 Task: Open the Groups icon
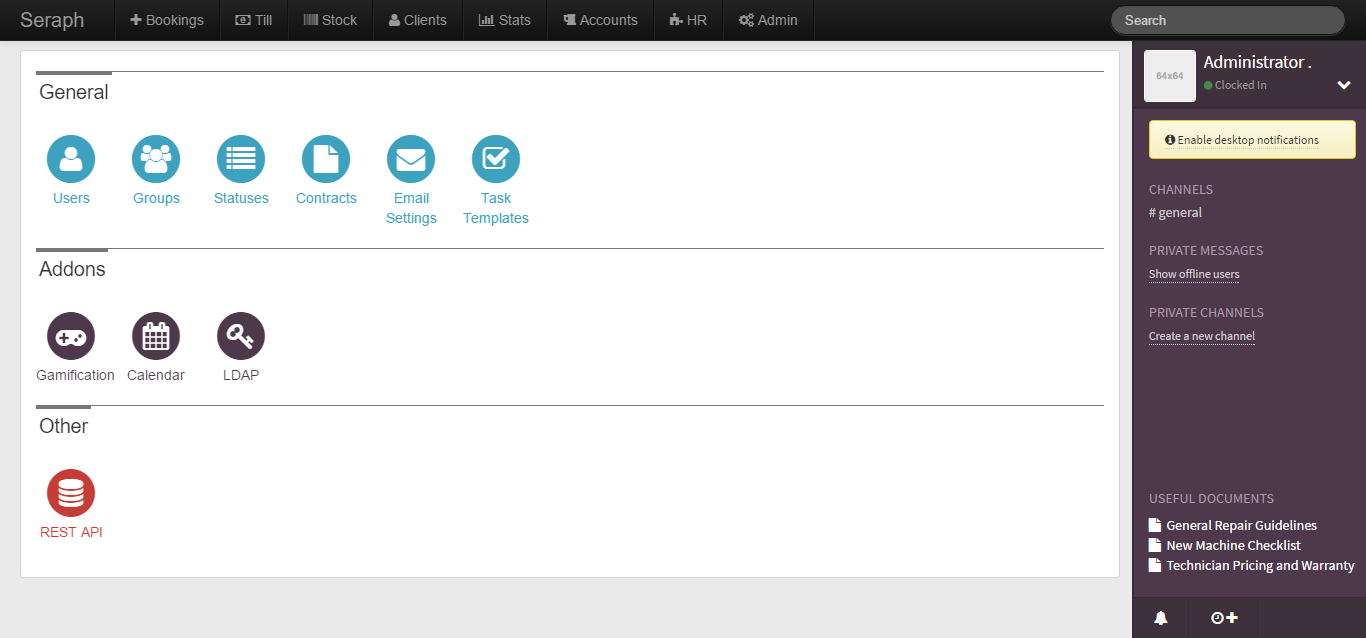click(156, 160)
